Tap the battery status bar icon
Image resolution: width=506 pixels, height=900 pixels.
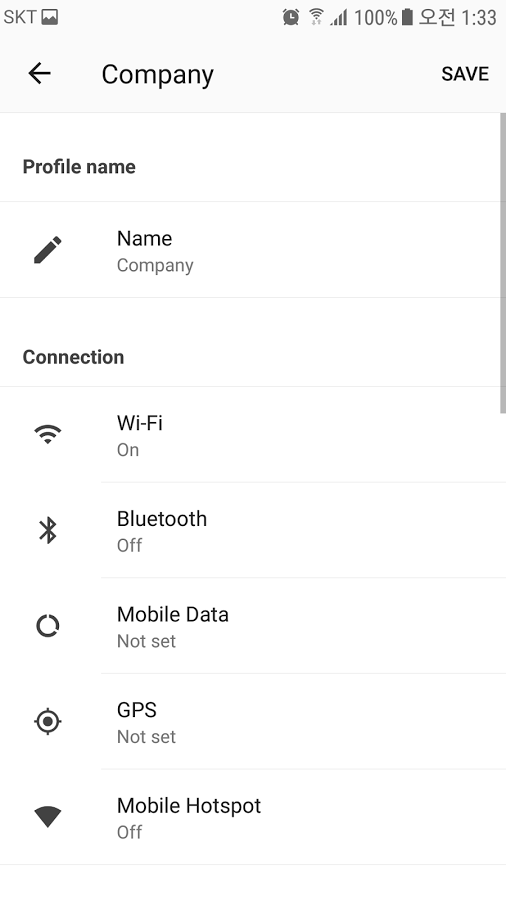407,17
